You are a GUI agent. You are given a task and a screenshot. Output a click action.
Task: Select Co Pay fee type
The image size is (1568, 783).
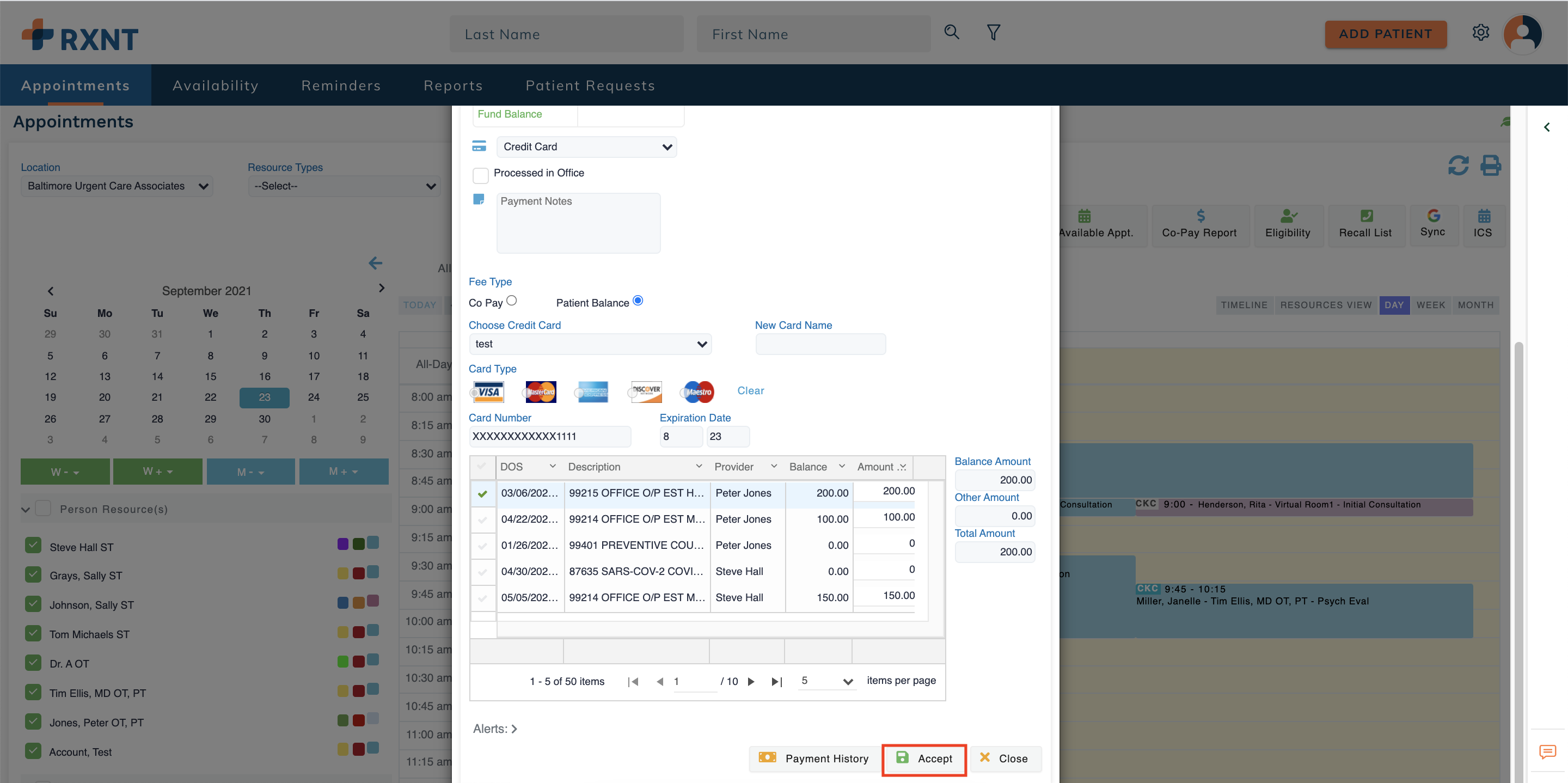pyautogui.click(x=511, y=301)
